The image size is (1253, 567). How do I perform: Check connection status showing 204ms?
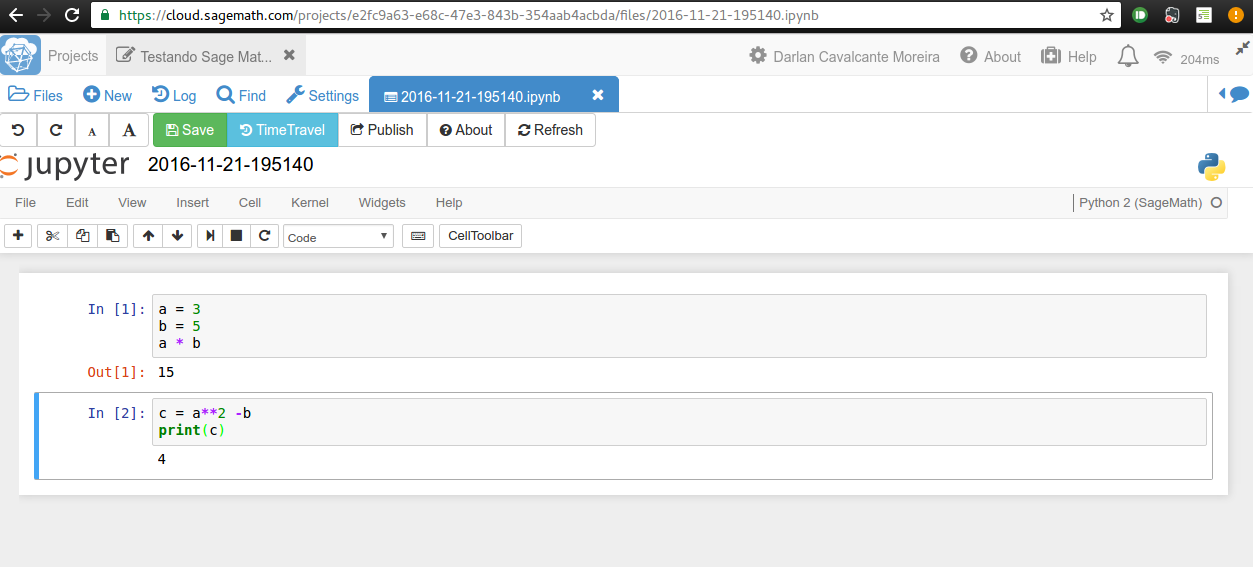(1186, 58)
